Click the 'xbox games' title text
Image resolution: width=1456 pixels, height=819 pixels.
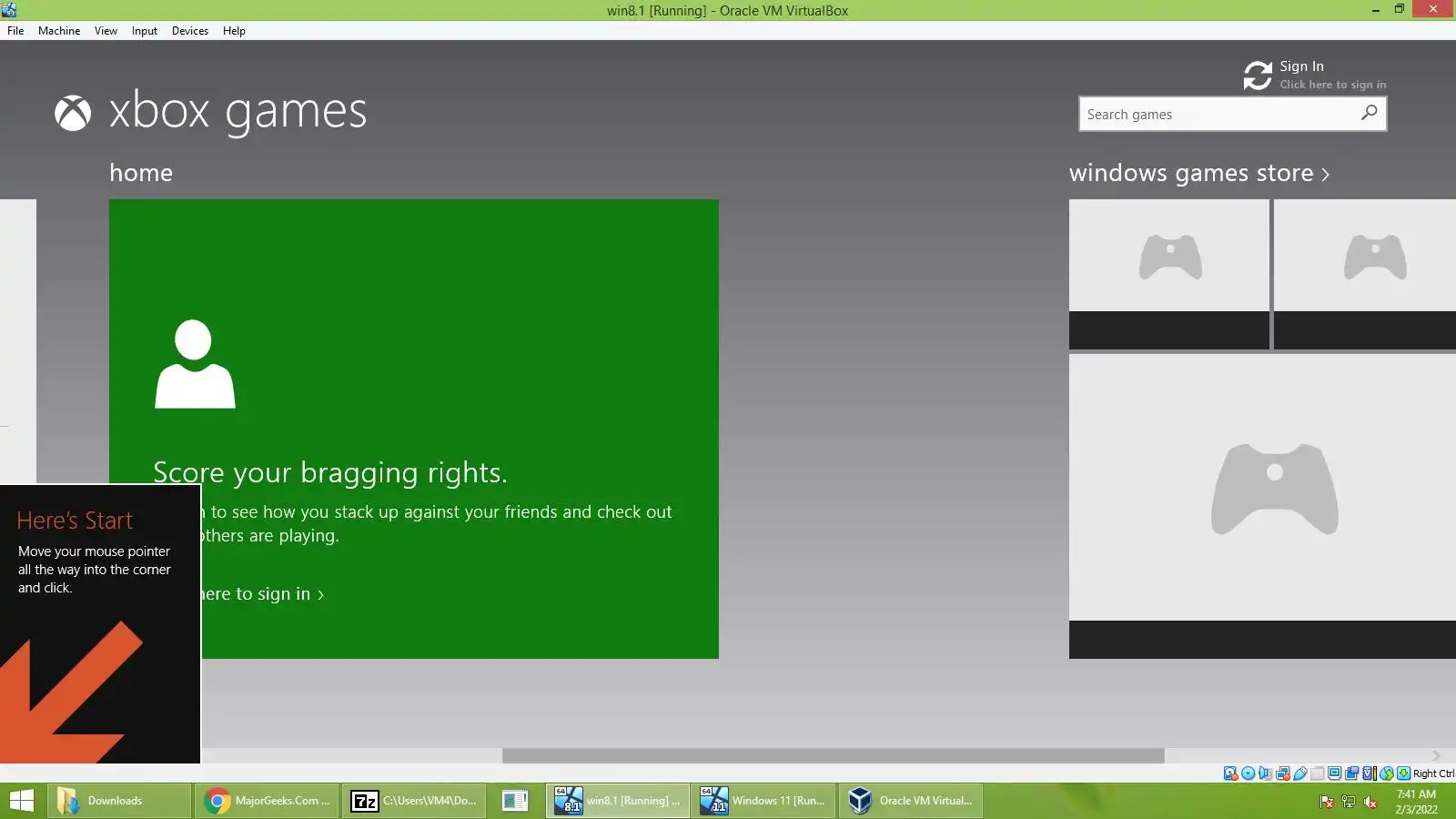click(238, 112)
